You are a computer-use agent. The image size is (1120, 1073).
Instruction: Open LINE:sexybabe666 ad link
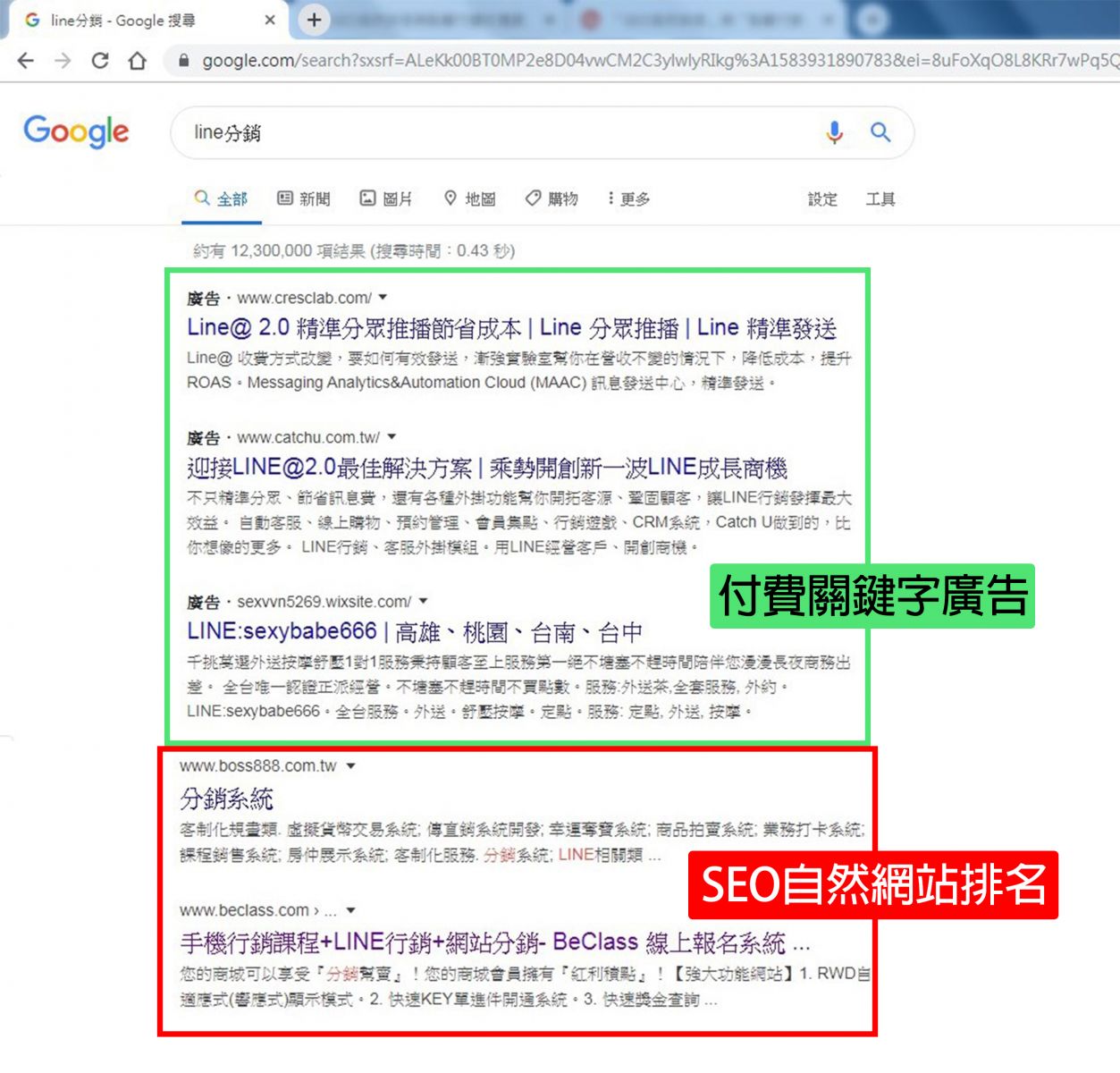(415, 632)
